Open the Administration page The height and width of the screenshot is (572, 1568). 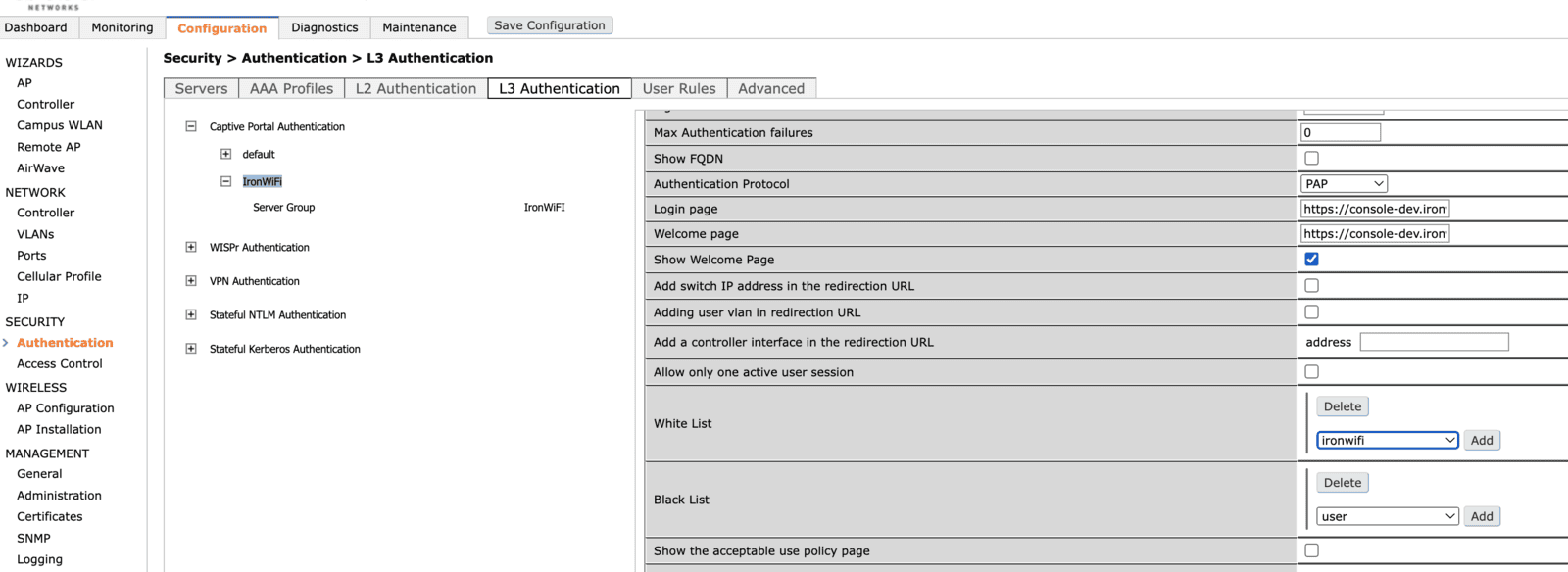59,496
